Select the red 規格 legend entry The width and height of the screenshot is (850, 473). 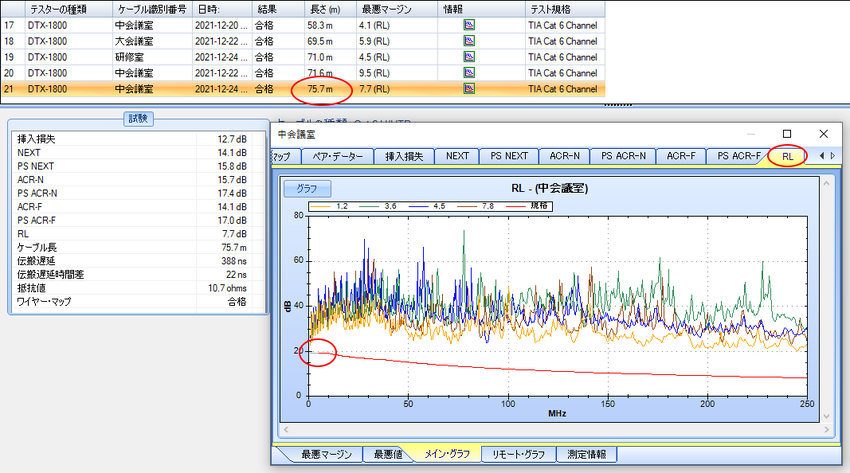click(527, 206)
